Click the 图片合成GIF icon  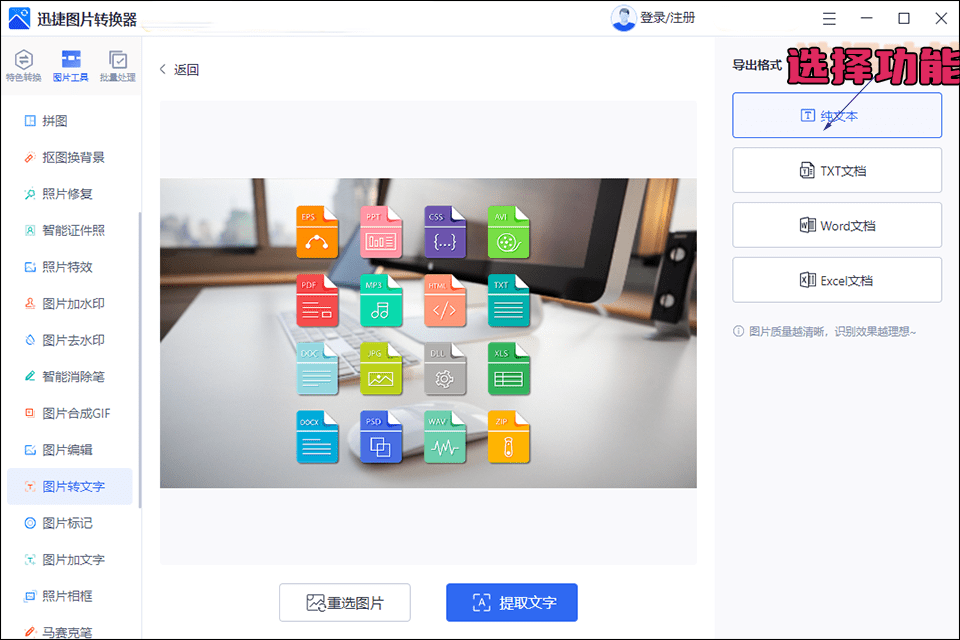[30, 413]
